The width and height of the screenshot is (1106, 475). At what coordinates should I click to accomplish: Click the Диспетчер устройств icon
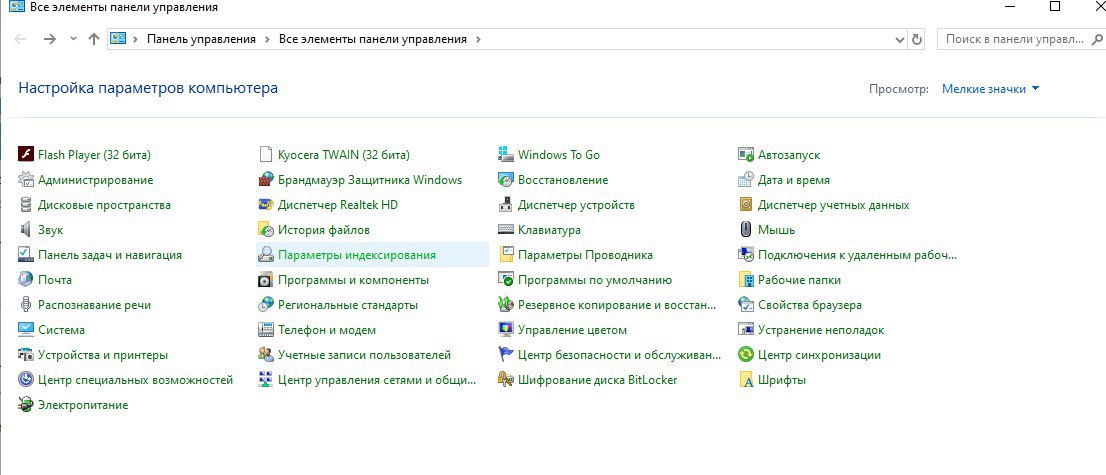[x=506, y=205]
